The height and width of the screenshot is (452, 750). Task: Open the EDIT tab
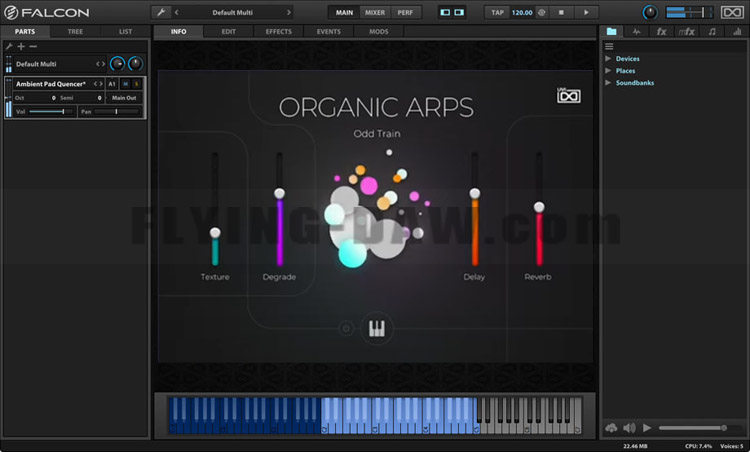[x=229, y=32]
